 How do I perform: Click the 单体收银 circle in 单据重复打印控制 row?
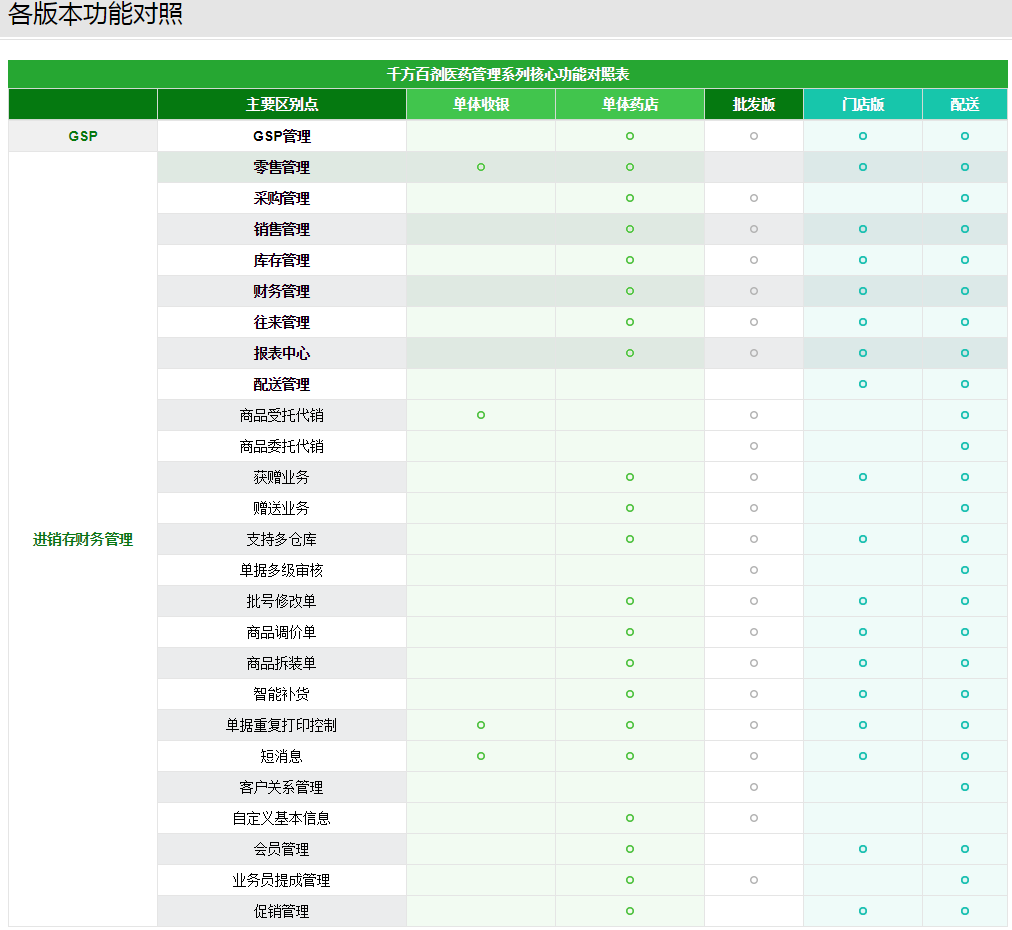pos(481,725)
